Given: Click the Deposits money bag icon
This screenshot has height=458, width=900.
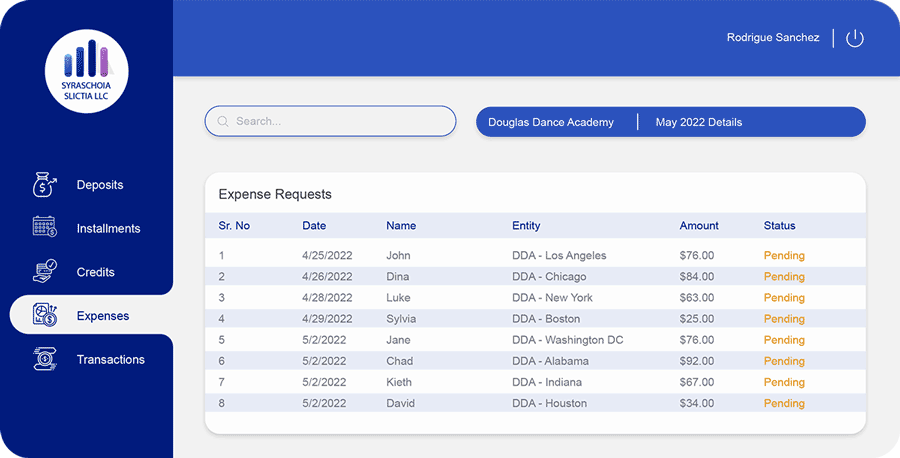Looking at the screenshot, I should tap(45, 185).
